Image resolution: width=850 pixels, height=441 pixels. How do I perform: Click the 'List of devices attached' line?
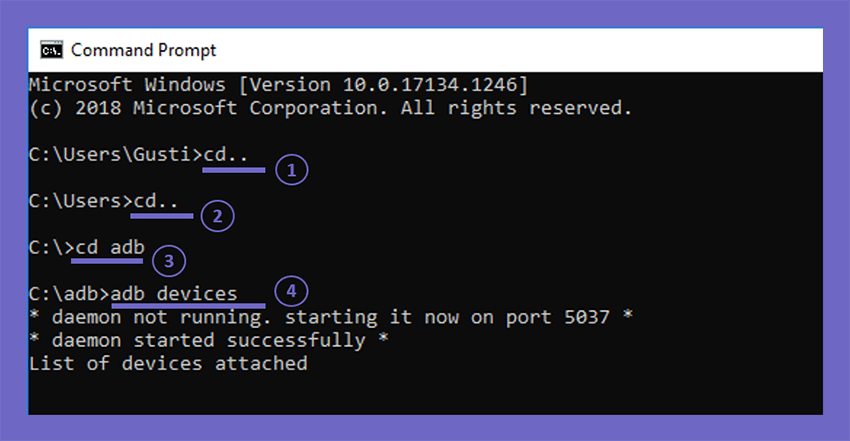(169, 363)
